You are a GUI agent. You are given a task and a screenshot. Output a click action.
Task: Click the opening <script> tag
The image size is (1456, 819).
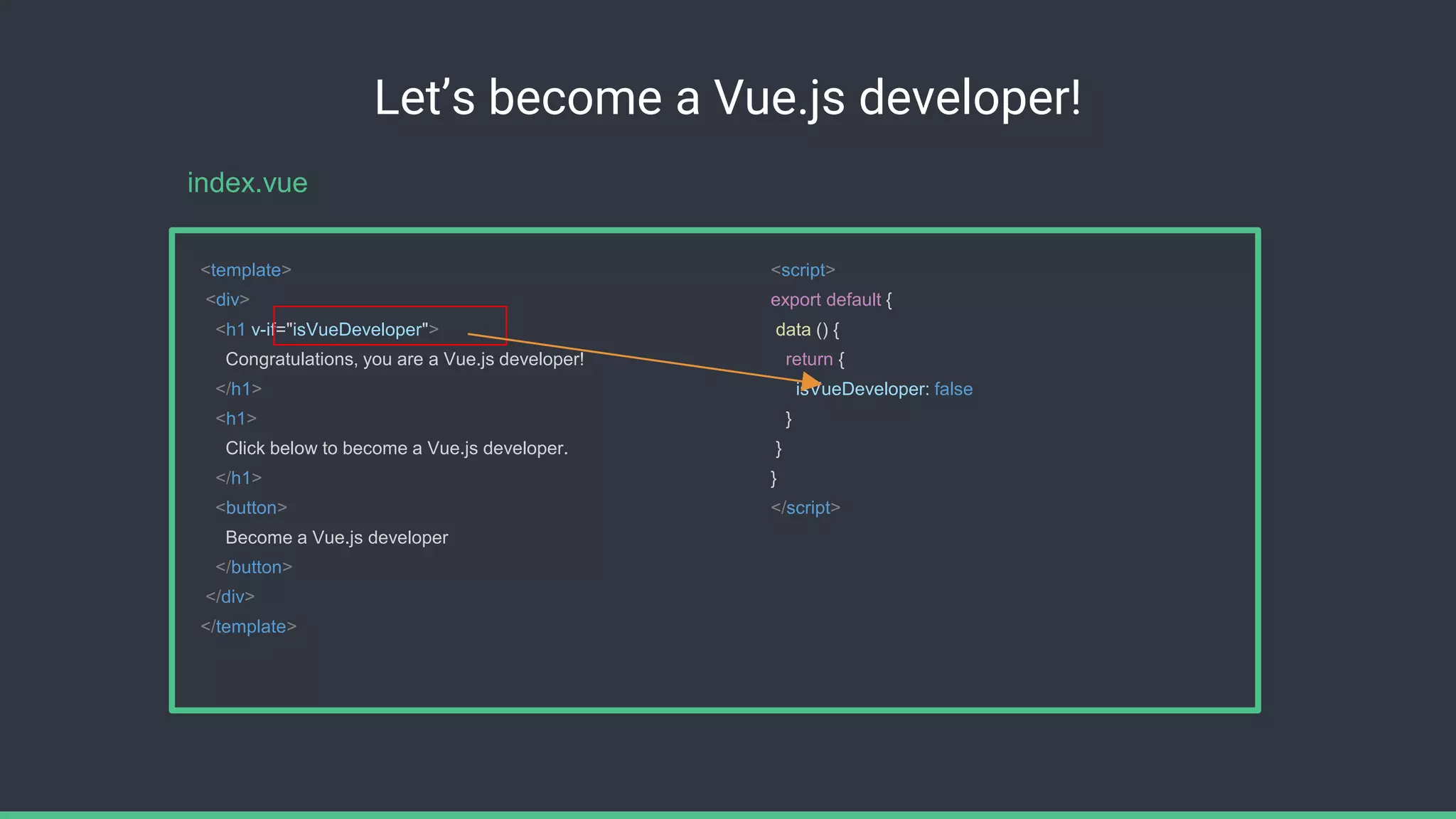tap(803, 270)
